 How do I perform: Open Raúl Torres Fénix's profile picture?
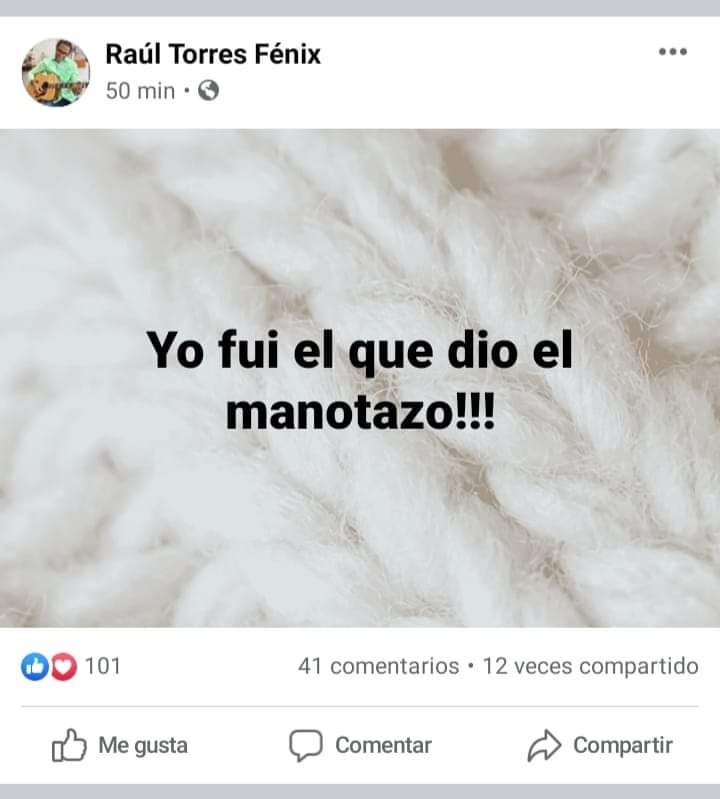click(56, 72)
